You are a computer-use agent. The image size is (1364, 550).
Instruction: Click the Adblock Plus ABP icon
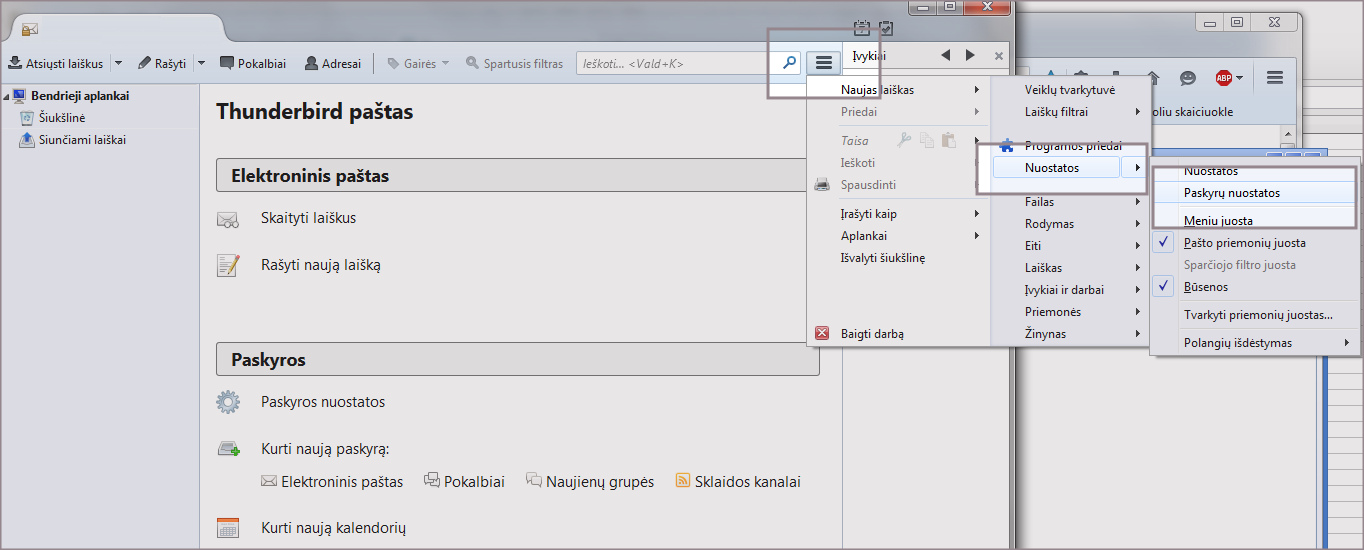point(1223,77)
